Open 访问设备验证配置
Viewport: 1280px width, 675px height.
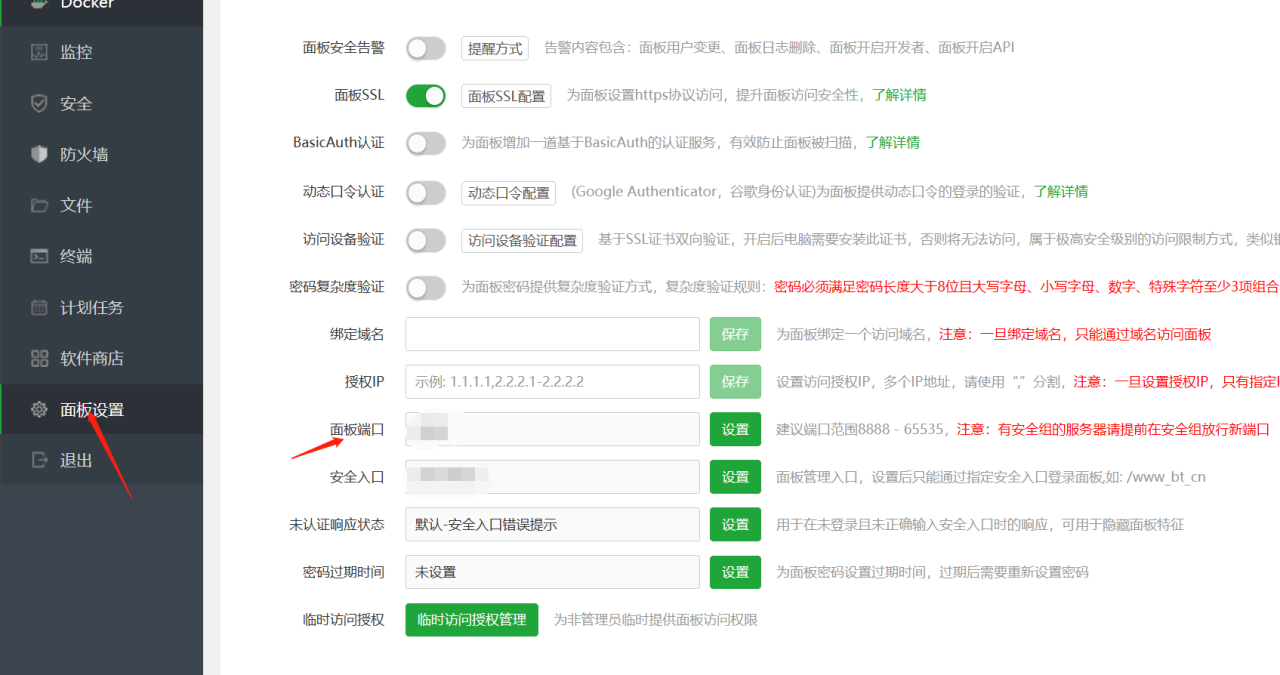[x=523, y=240]
